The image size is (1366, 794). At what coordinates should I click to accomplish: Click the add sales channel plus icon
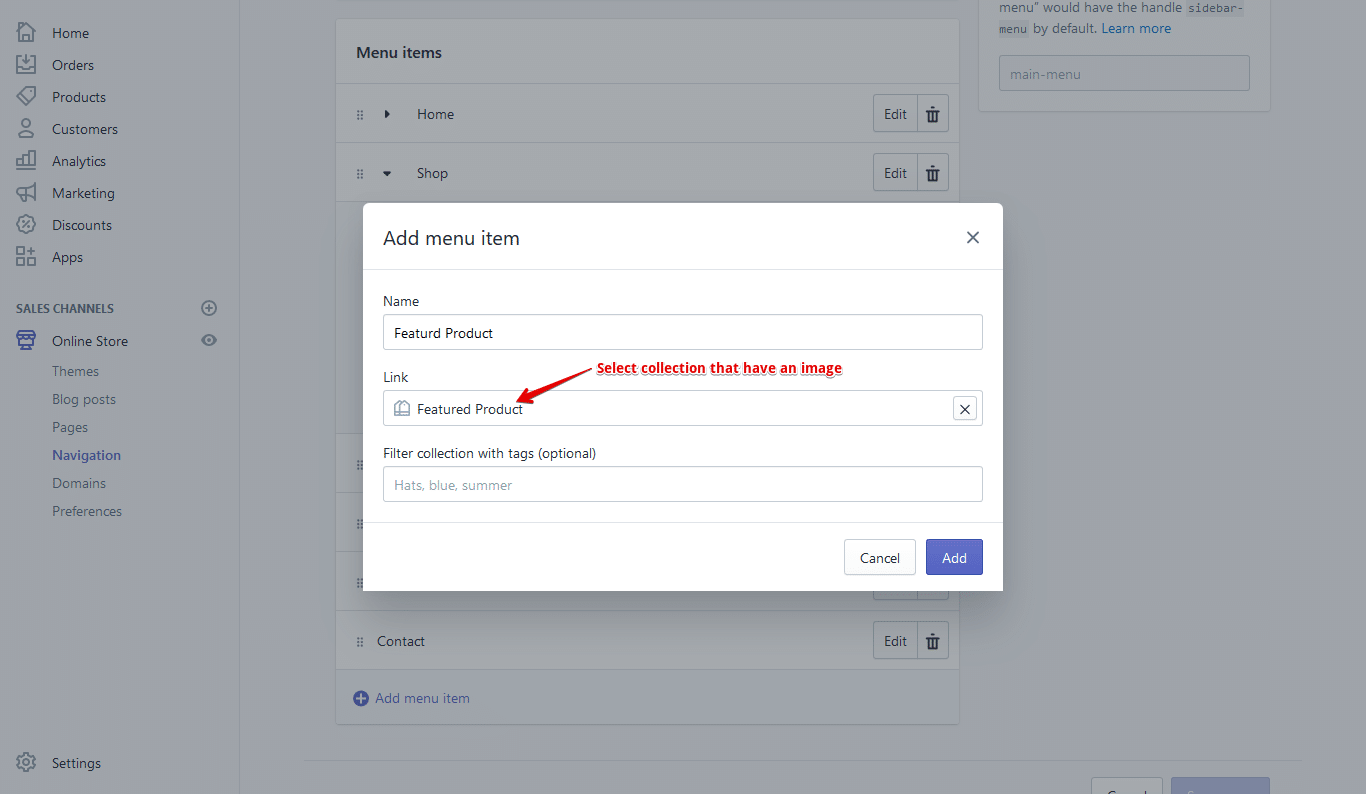click(x=209, y=308)
